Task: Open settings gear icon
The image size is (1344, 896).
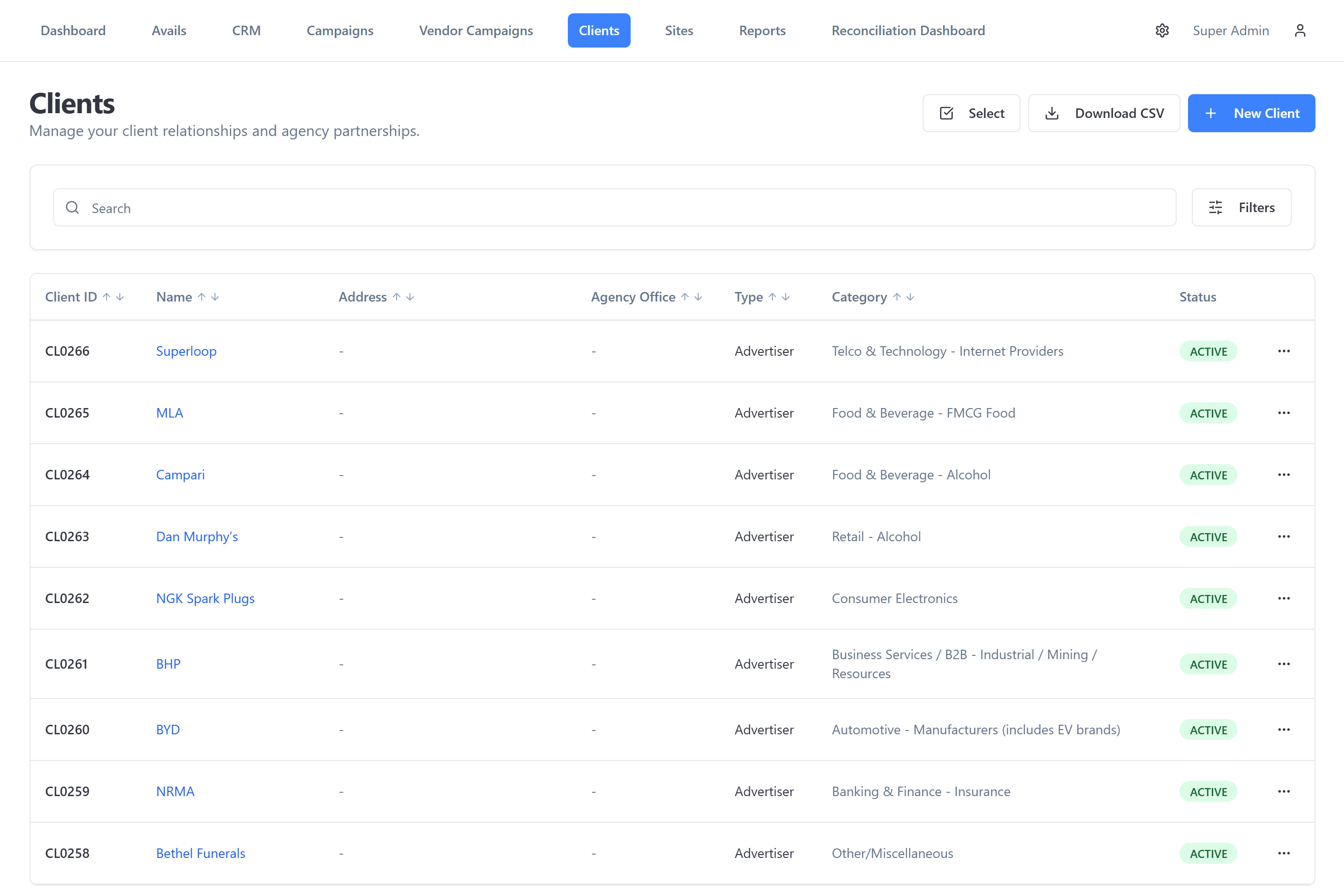Action: (1162, 30)
